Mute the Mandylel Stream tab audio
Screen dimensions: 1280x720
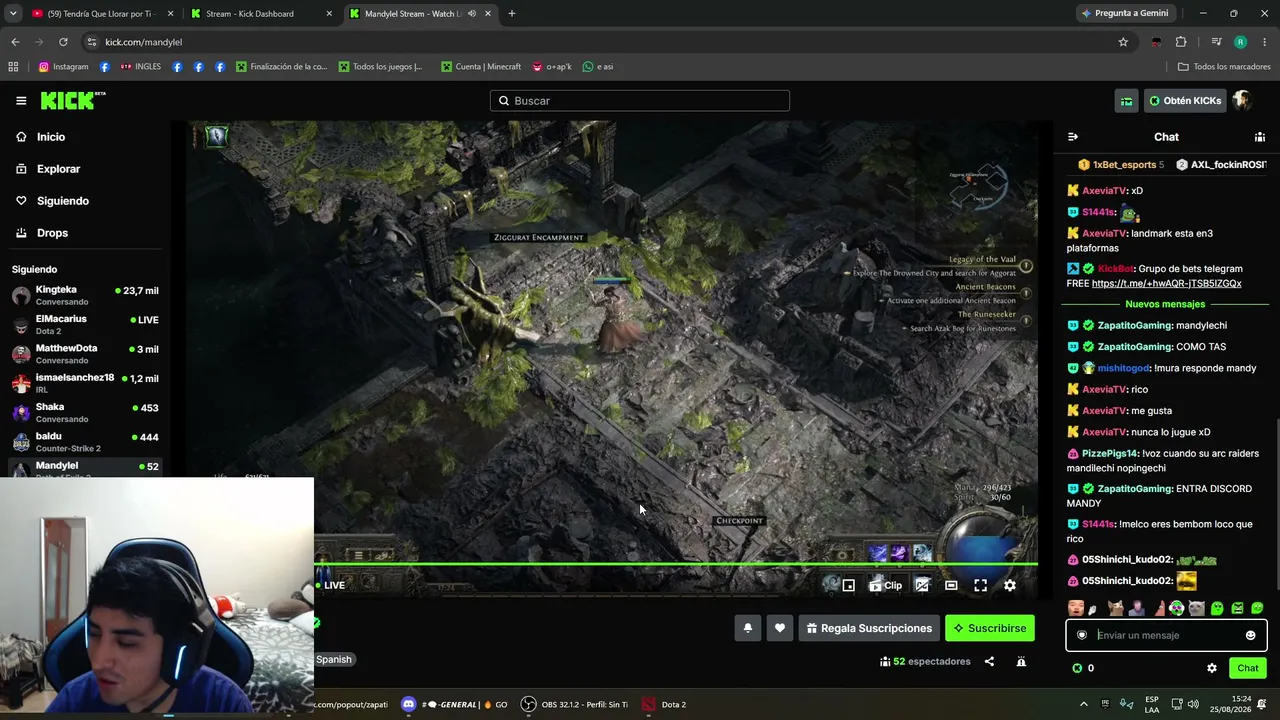pyautogui.click(x=472, y=14)
